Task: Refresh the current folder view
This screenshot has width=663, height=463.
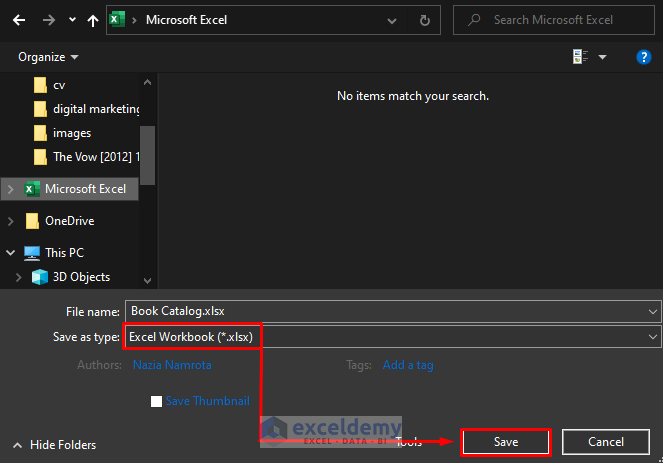Action: (x=425, y=20)
